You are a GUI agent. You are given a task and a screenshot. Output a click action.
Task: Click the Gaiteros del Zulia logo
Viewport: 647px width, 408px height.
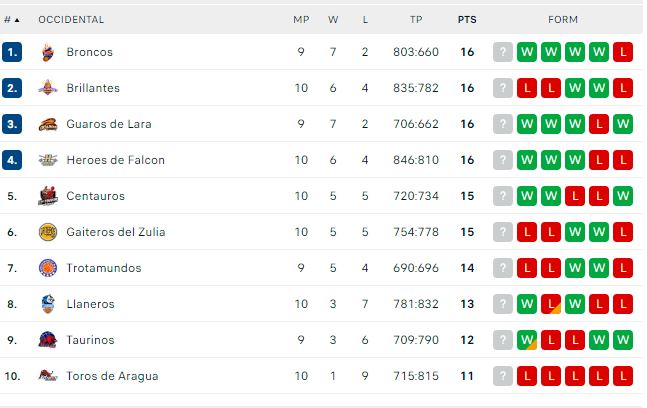[48, 232]
